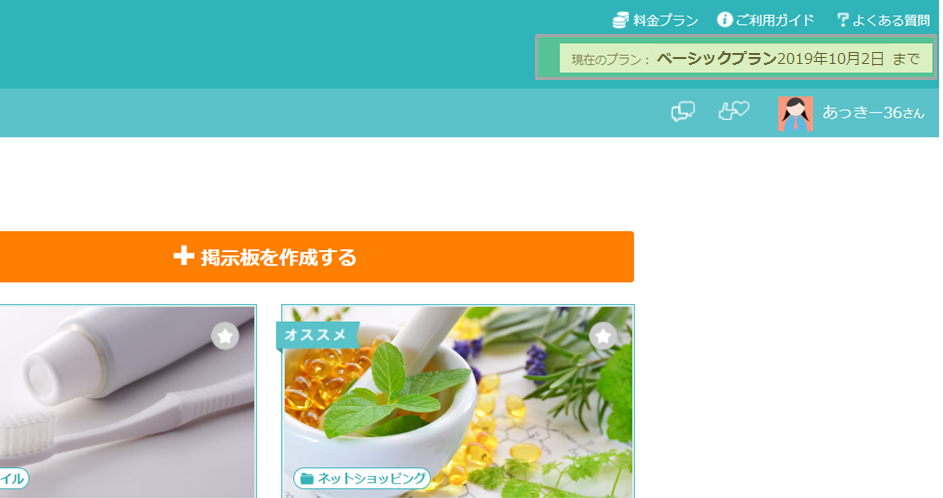Open the 料金プラン pricing link
Image resolution: width=943 pixels, height=498 pixels.
point(656,20)
